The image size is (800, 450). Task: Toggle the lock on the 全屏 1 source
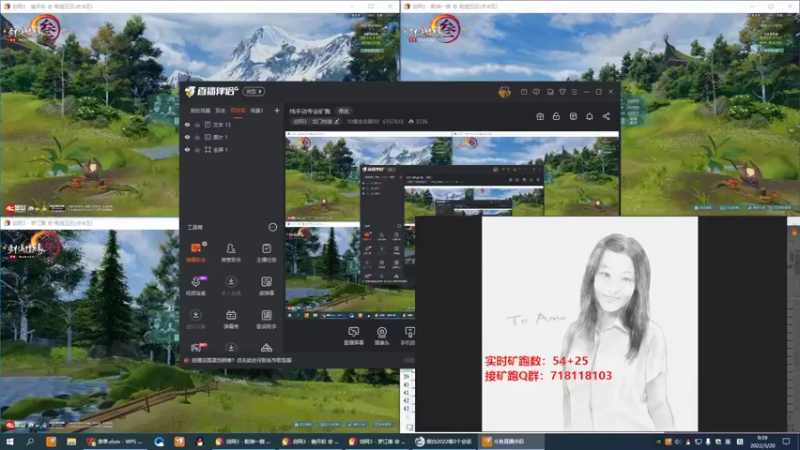tap(197, 149)
